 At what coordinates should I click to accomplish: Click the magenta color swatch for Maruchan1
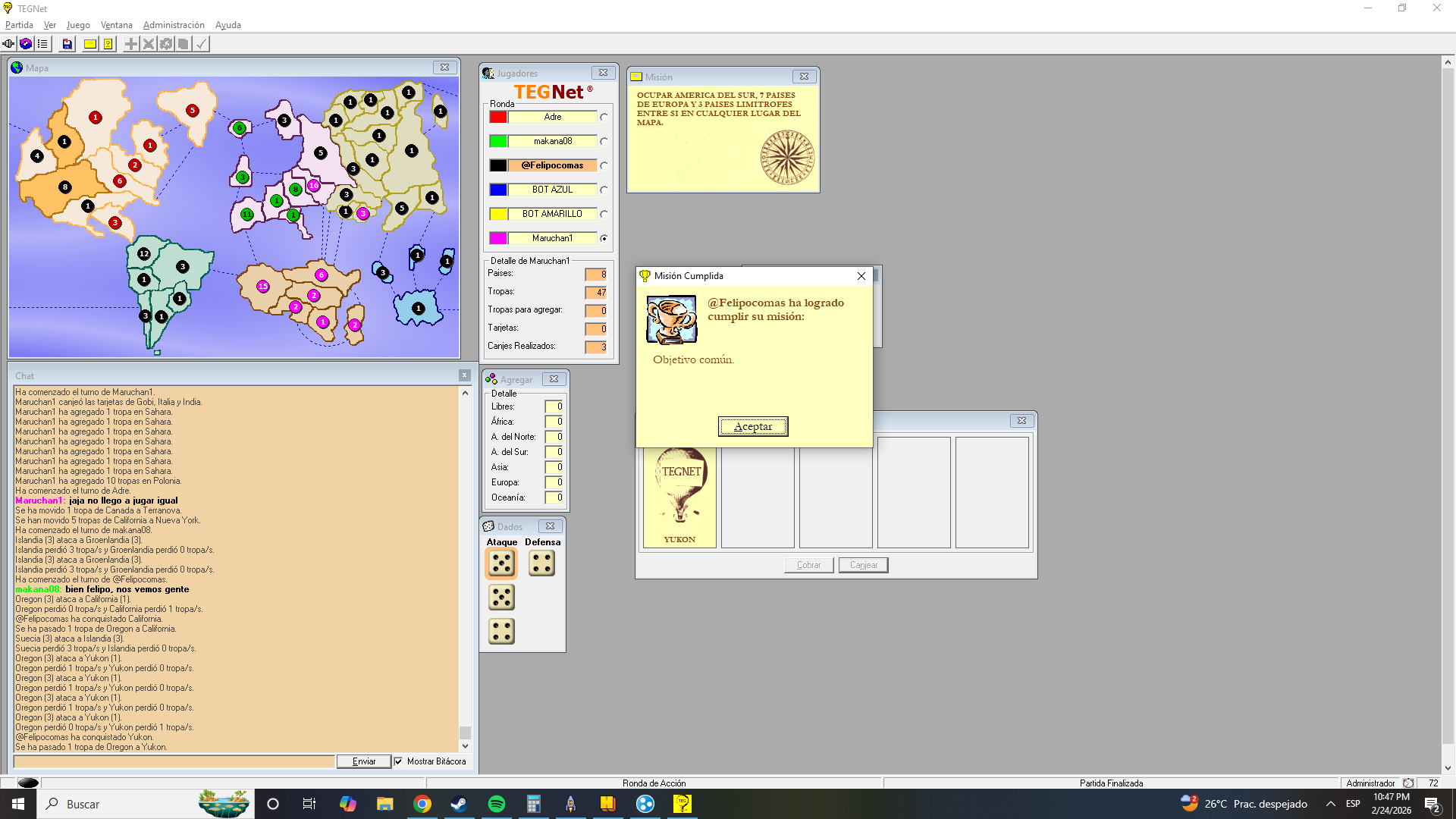498,238
